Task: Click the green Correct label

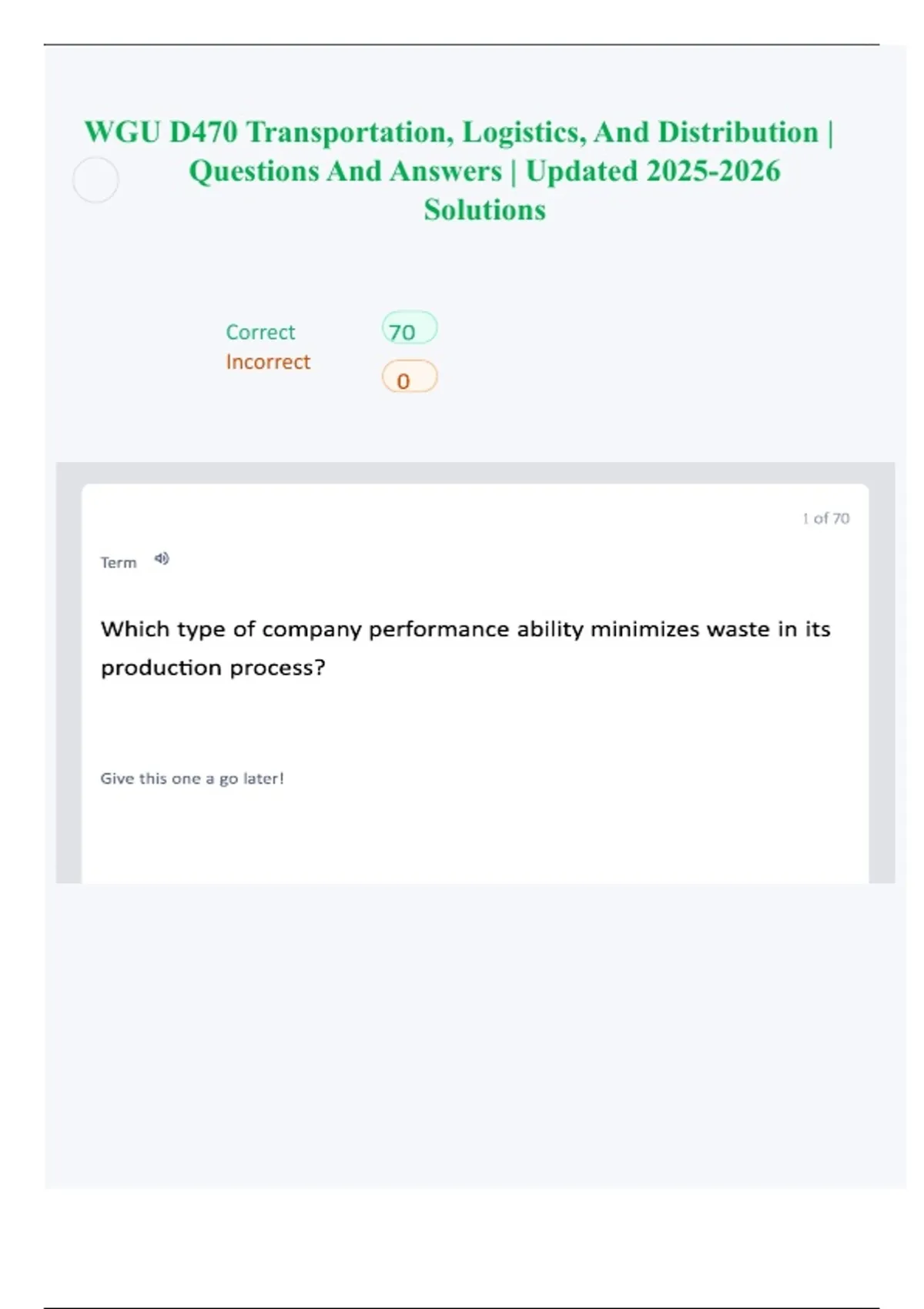Action: pyautogui.click(x=260, y=333)
